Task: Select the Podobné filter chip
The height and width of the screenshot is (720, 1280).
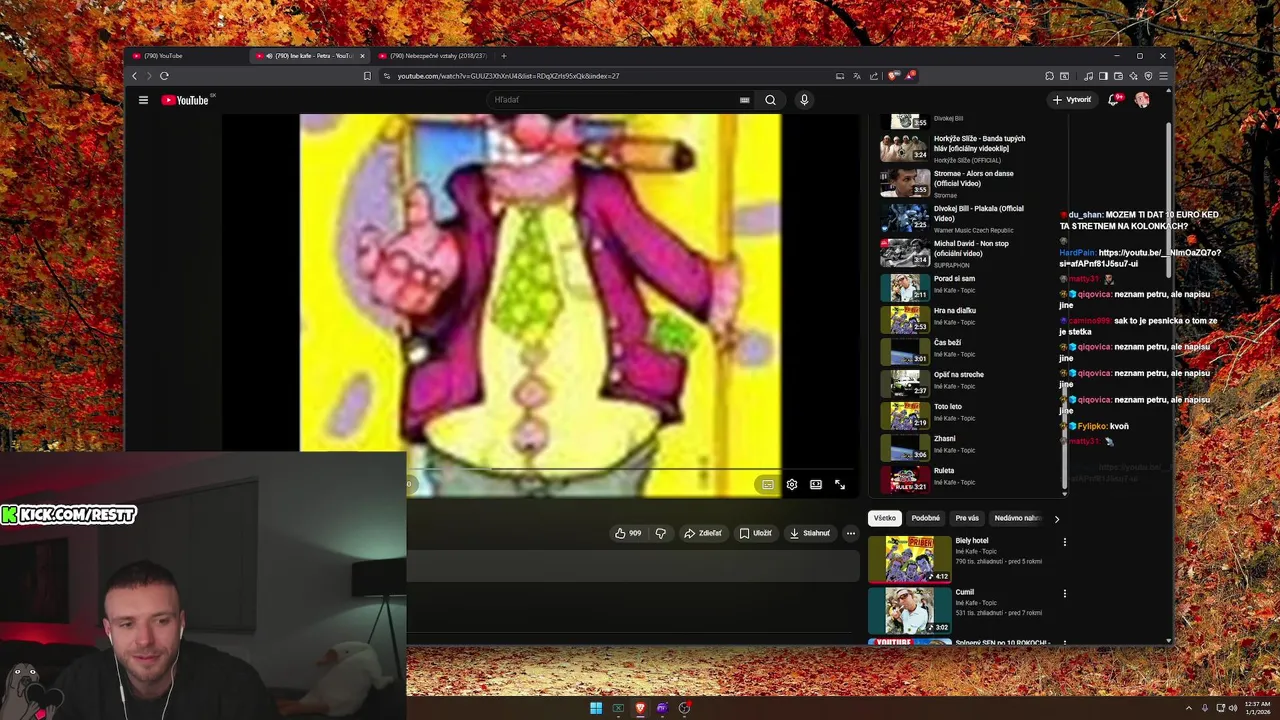Action: click(x=926, y=518)
